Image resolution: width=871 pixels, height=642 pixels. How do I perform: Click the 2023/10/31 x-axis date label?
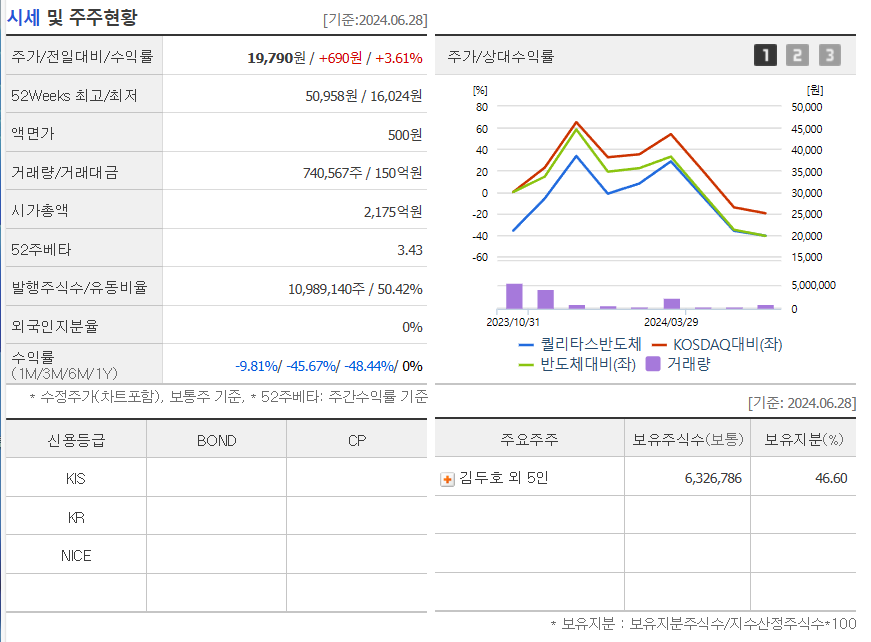coord(513,322)
